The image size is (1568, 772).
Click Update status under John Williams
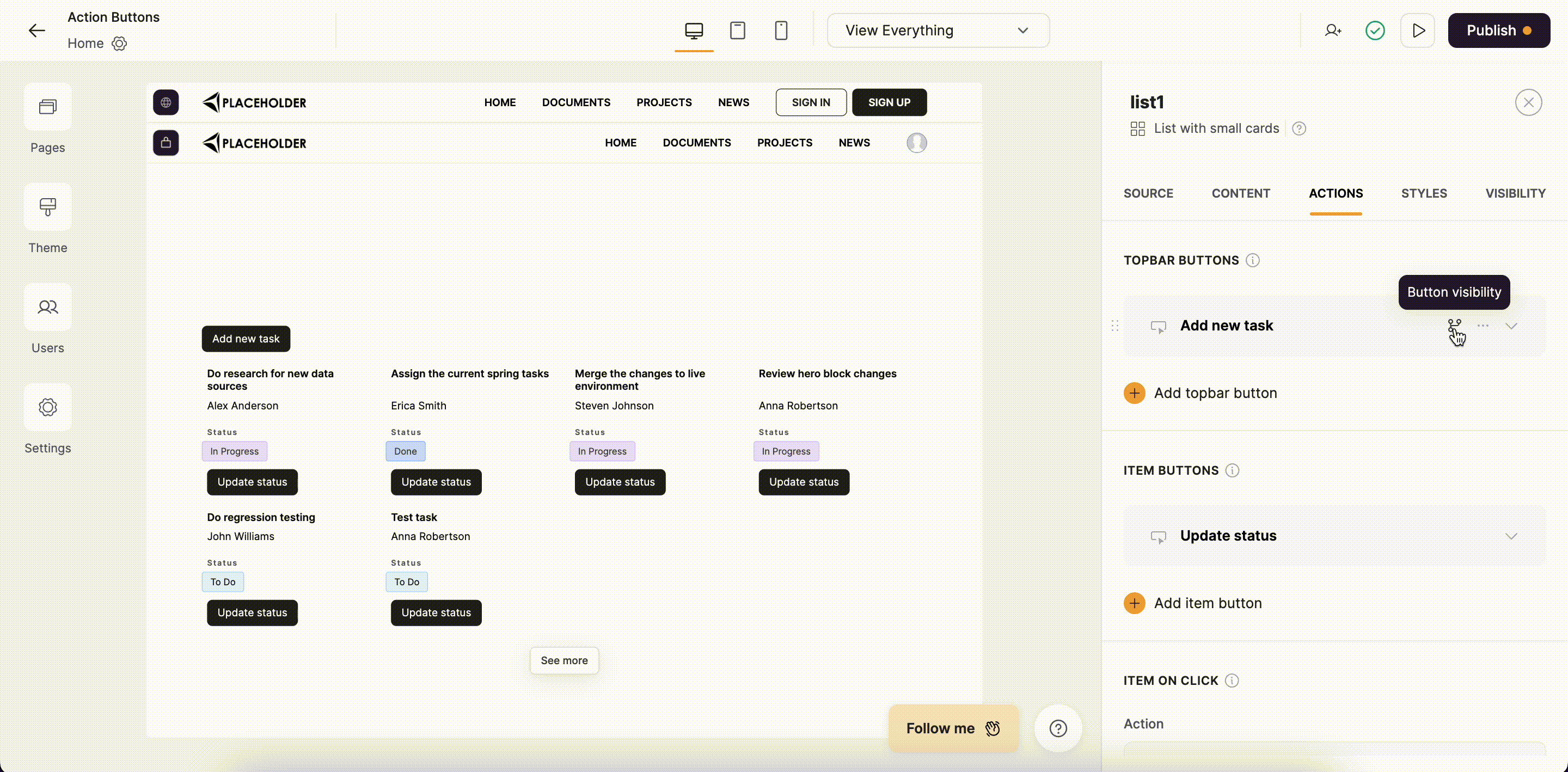[252, 612]
